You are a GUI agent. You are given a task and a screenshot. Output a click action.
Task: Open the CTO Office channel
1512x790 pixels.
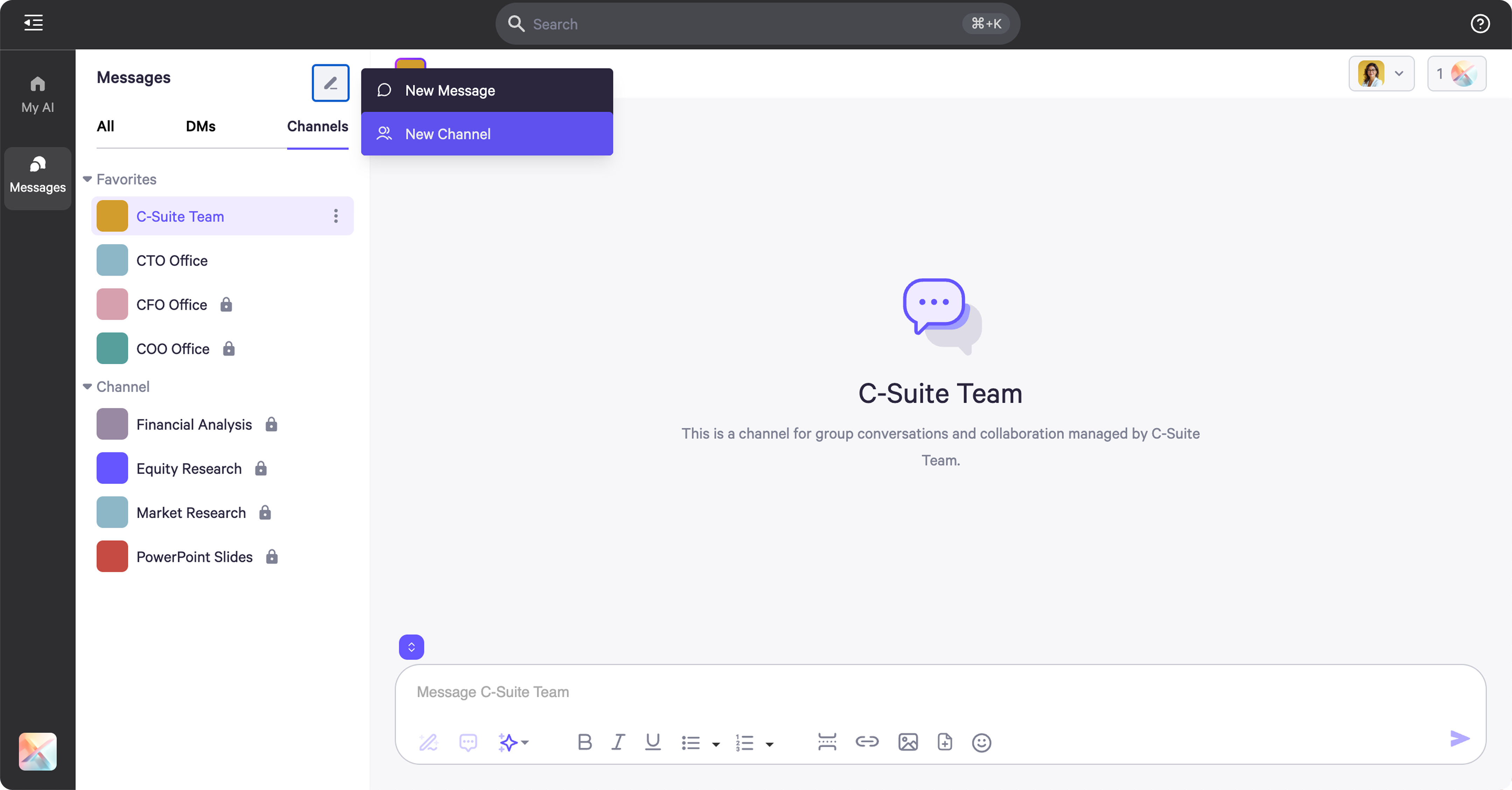pos(172,260)
